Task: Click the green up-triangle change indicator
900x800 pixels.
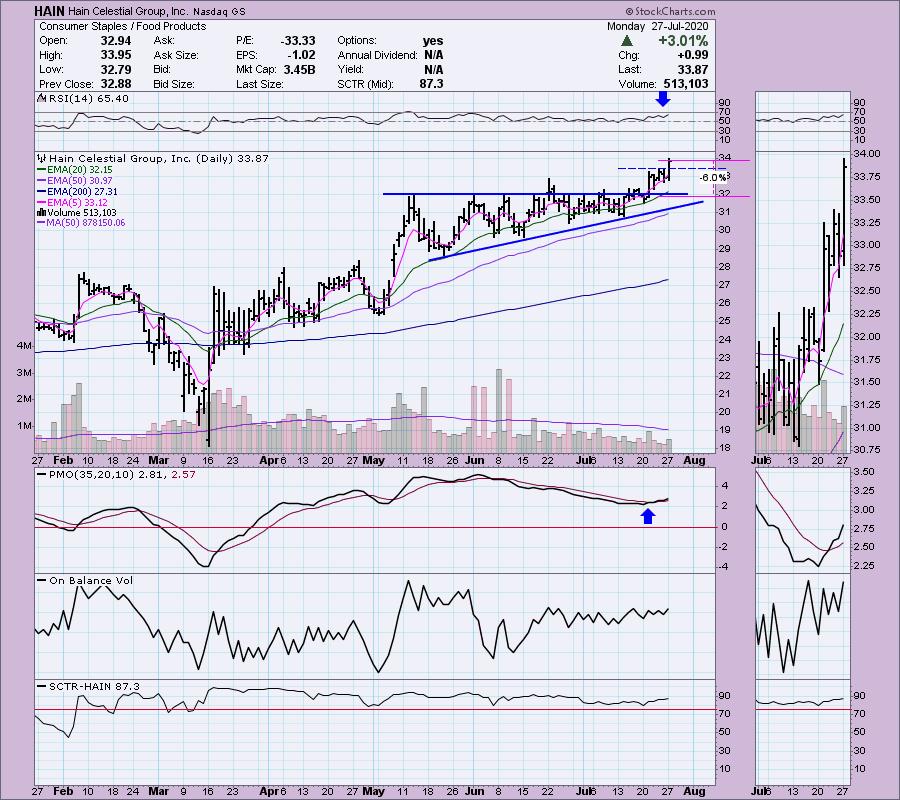Action: pyautogui.click(x=627, y=41)
